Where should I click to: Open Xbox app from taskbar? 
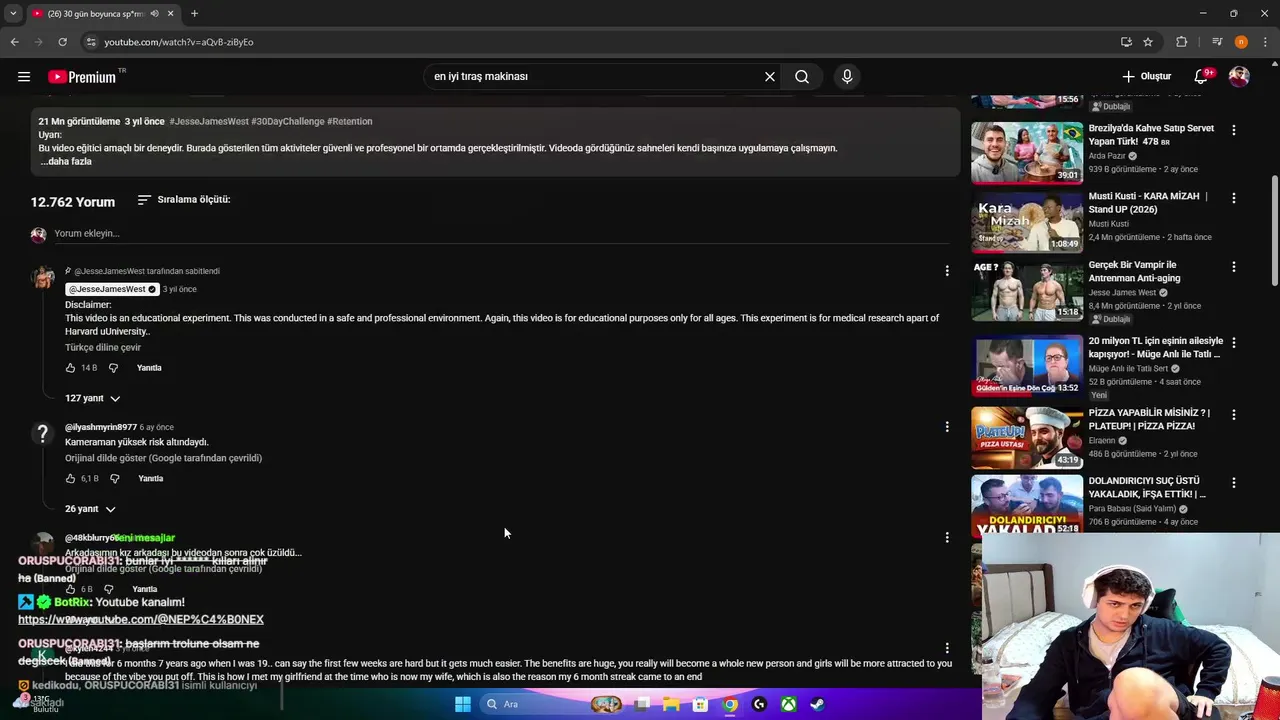click(789, 704)
